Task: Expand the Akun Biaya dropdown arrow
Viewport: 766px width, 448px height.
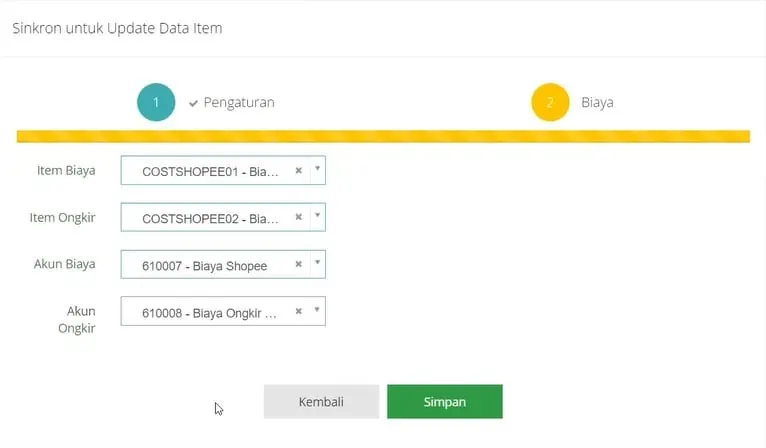Action: pos(318,263)
